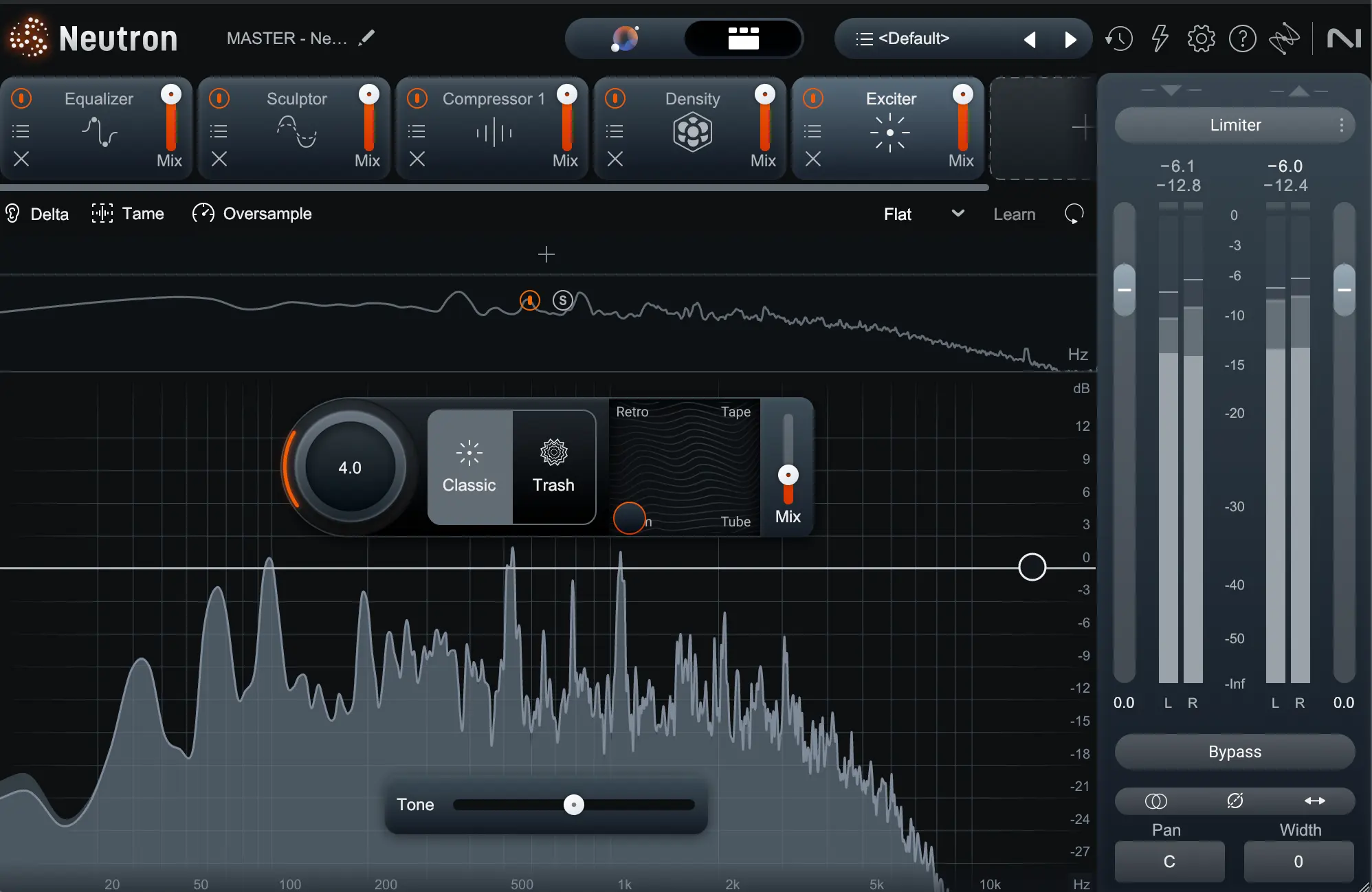Collapse input meter with down triangle
This screenshot has height=892, width=1372.
1171,90
